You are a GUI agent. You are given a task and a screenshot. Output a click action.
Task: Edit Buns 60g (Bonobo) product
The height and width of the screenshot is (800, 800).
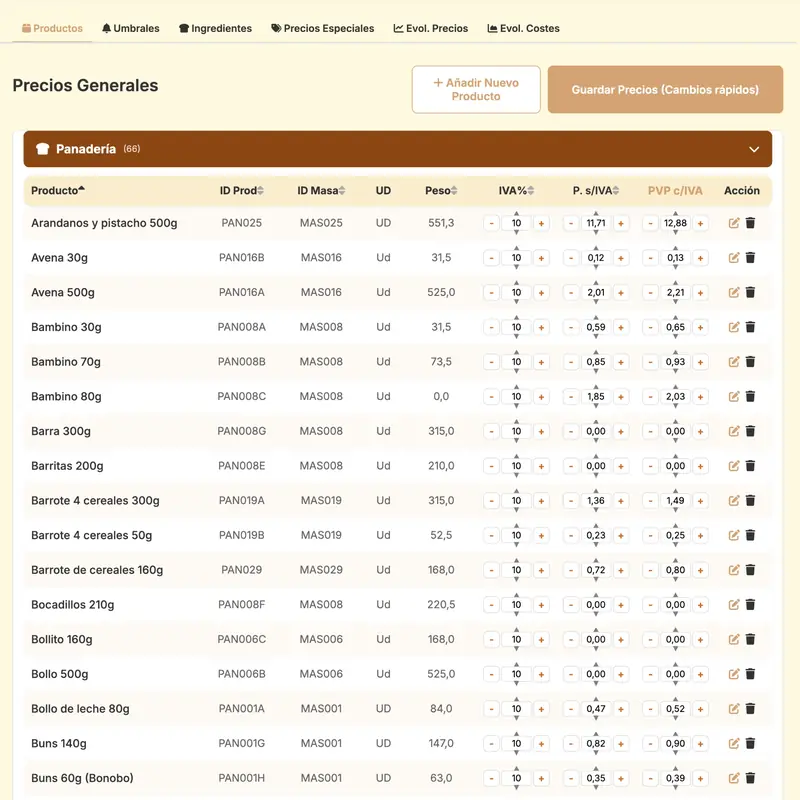pos(734,778)
